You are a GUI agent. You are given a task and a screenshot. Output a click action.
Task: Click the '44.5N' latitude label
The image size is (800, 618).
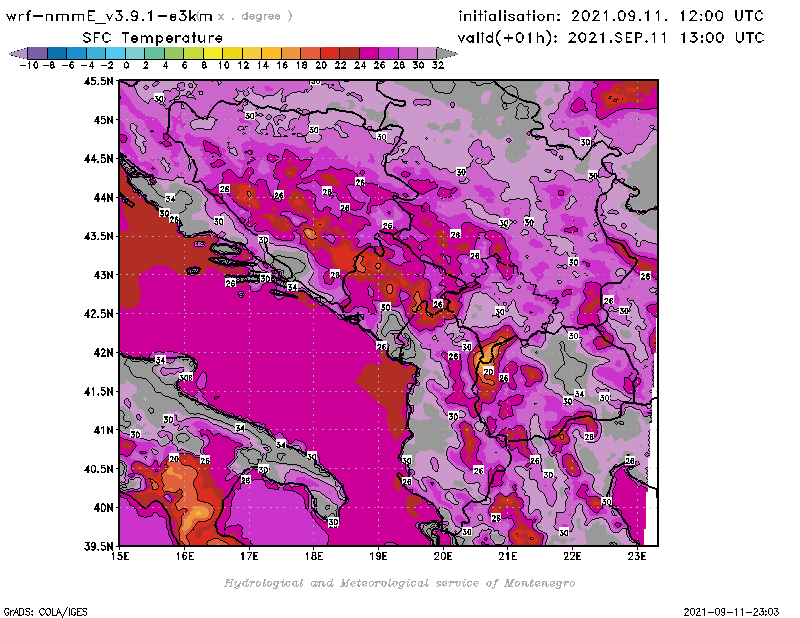coord(98,159)
